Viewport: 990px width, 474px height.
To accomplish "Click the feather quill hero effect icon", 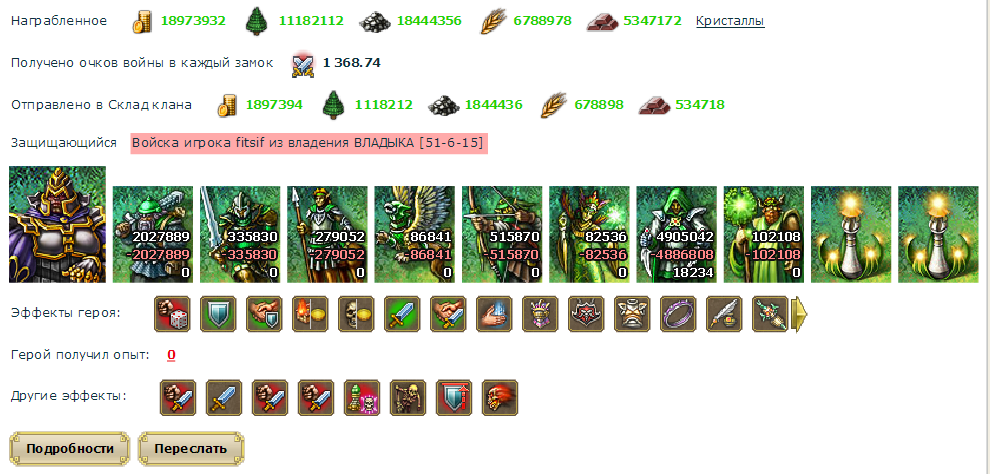I will pos(724,314).
